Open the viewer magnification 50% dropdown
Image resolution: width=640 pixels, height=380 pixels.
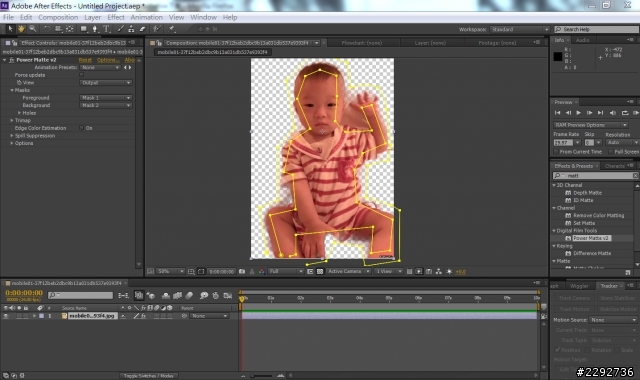tap(171, 271)
